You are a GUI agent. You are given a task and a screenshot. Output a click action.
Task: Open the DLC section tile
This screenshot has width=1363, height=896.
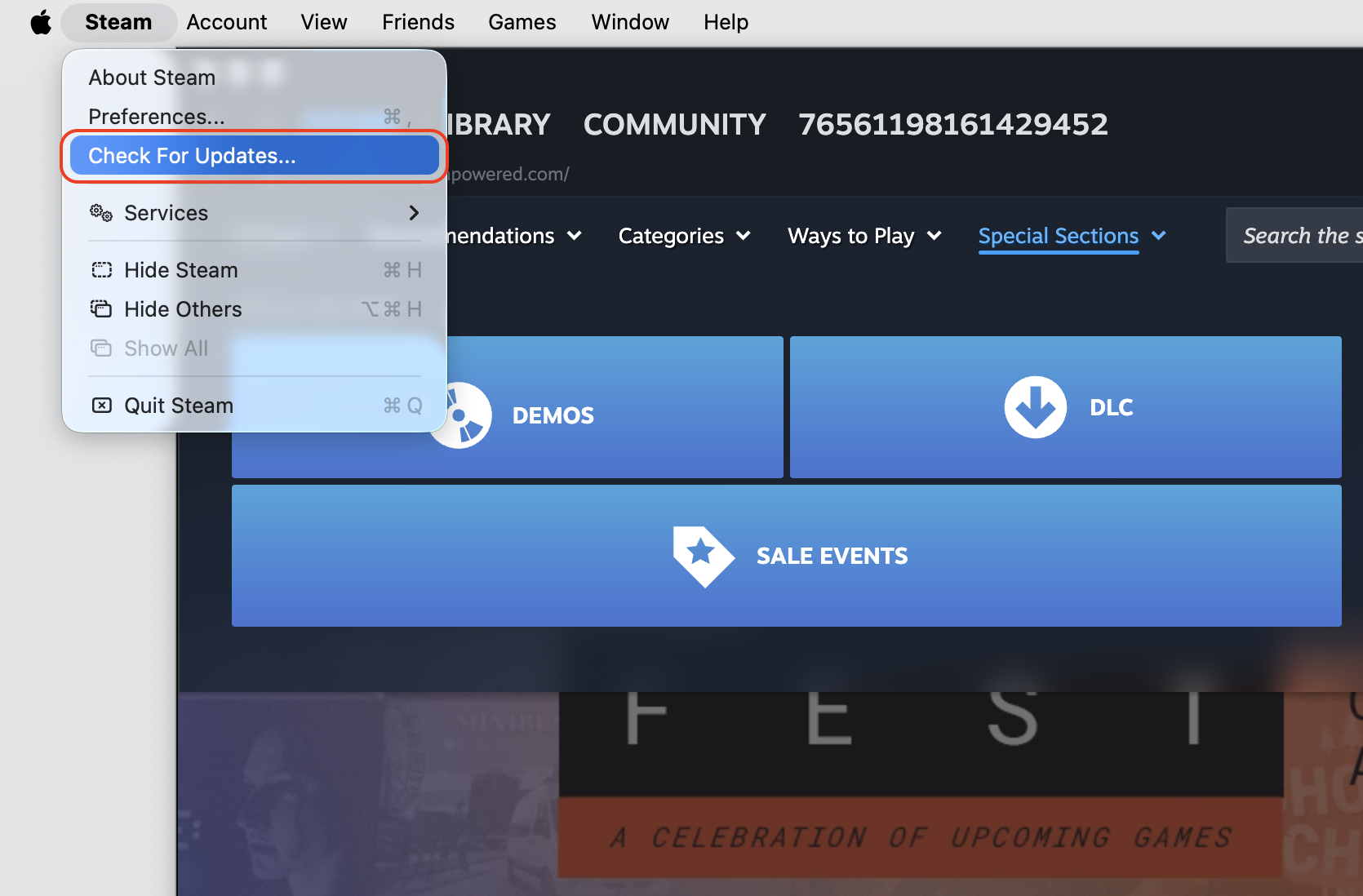(x=1066, y=407)
